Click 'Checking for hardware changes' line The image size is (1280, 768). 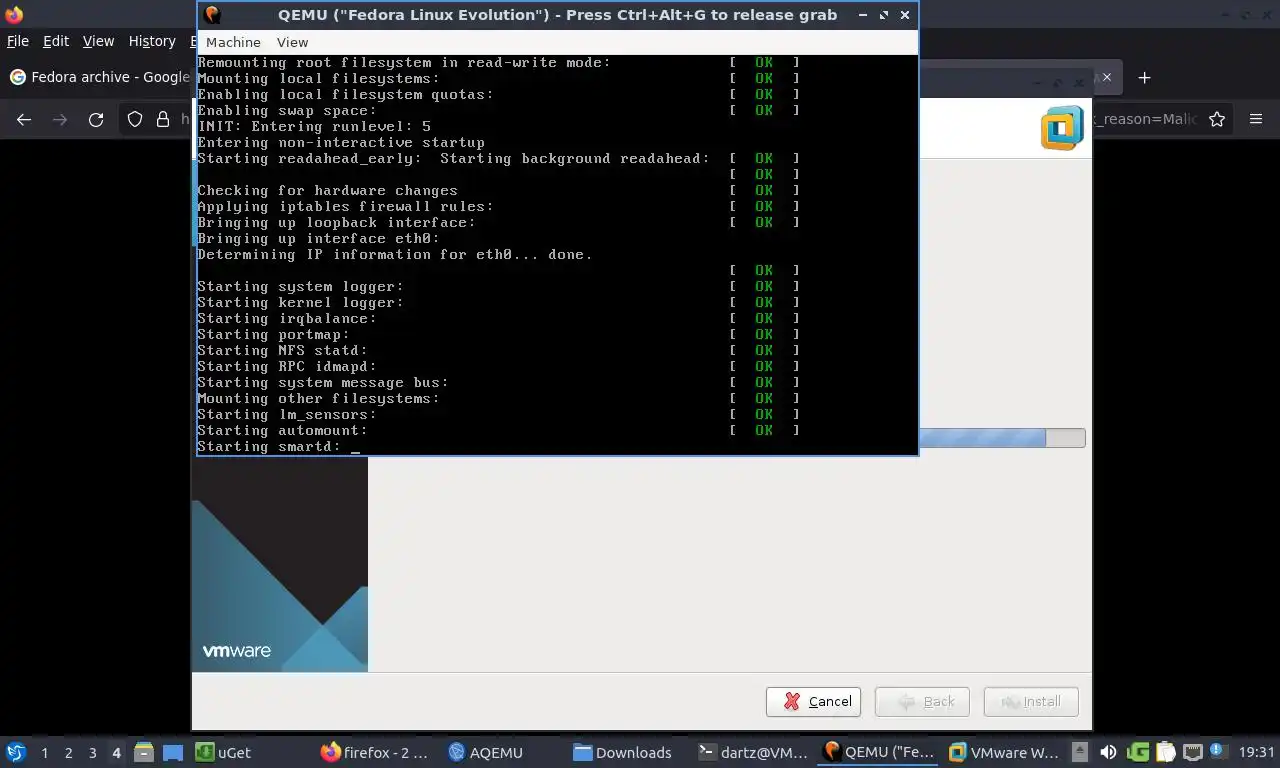pyautogui.click(x=327, y=190)
